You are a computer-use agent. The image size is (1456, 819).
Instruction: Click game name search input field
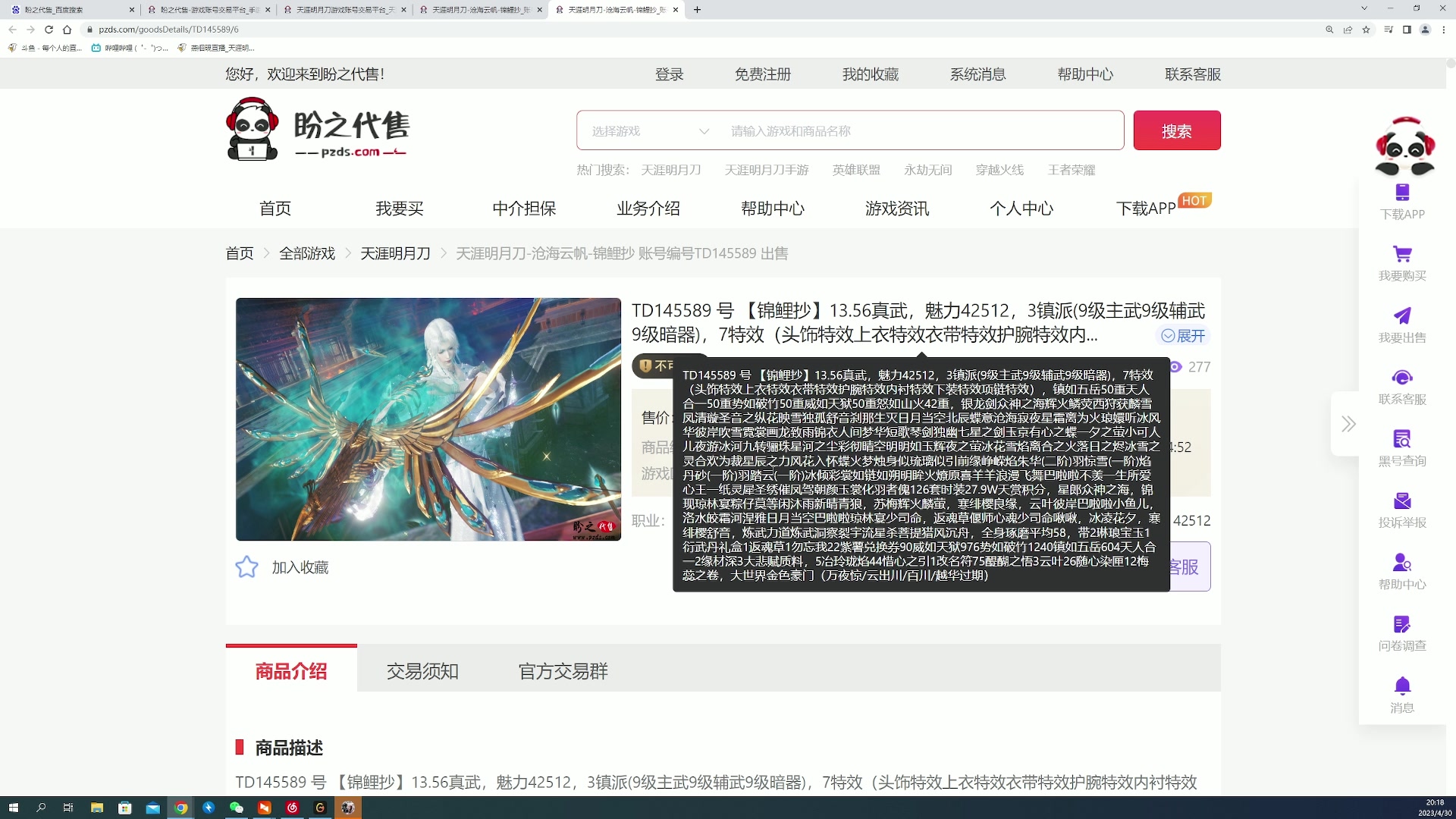pyautogui.click(x=921, y=131)
